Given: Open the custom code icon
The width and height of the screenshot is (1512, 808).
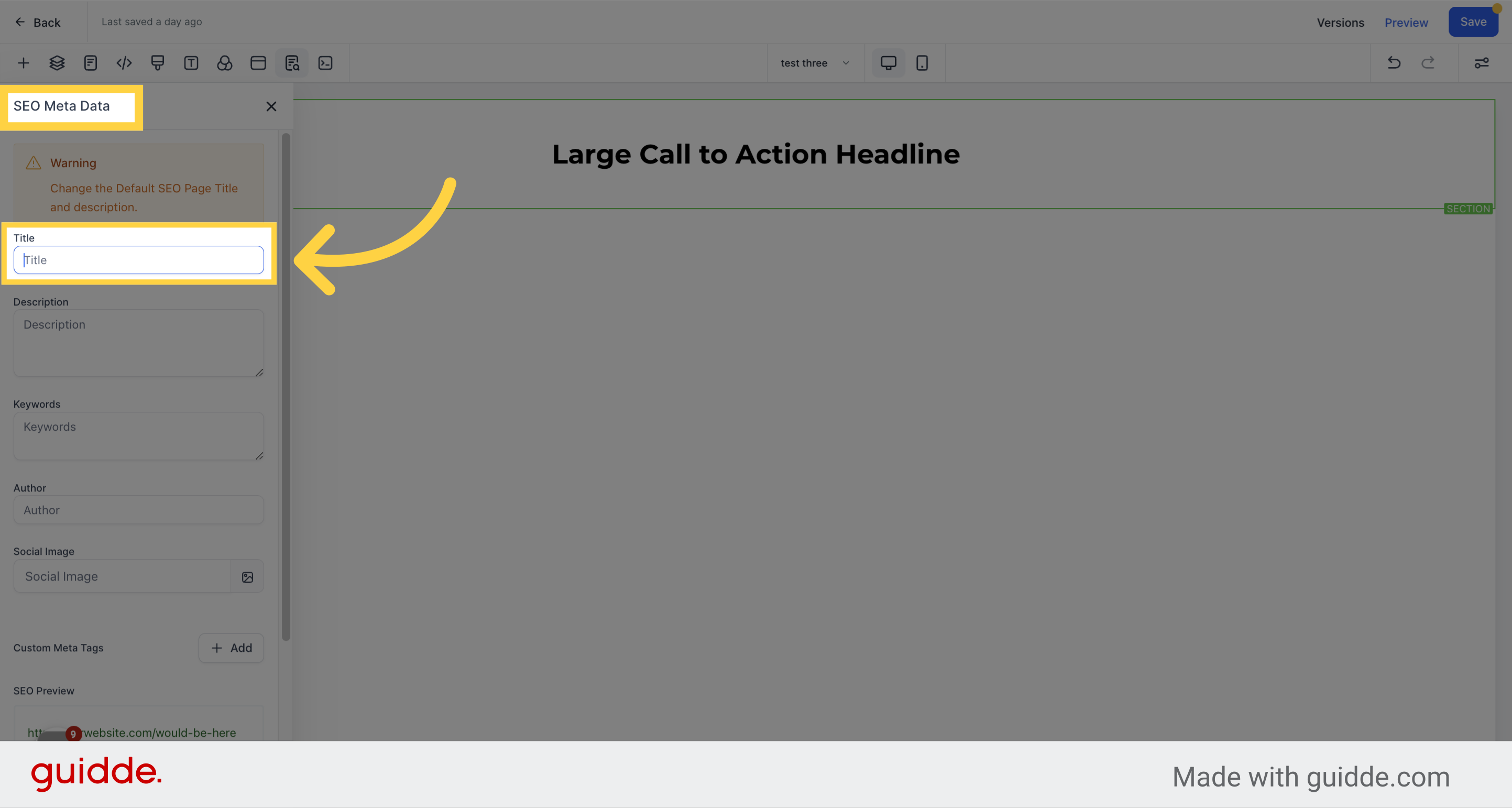Looking at the screenshot, I should 124,63.
